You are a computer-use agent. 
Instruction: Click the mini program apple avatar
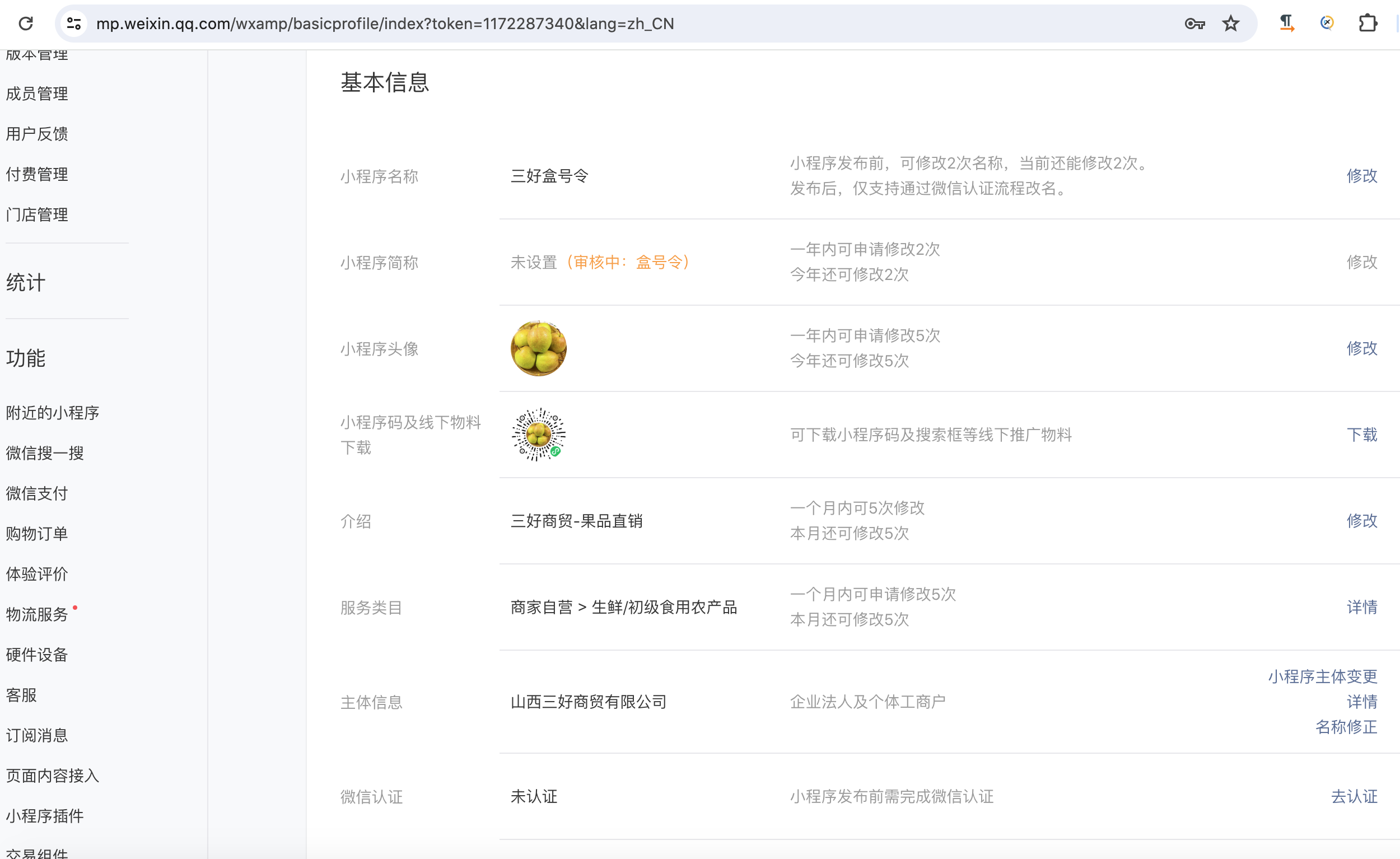tap(538, 348)
